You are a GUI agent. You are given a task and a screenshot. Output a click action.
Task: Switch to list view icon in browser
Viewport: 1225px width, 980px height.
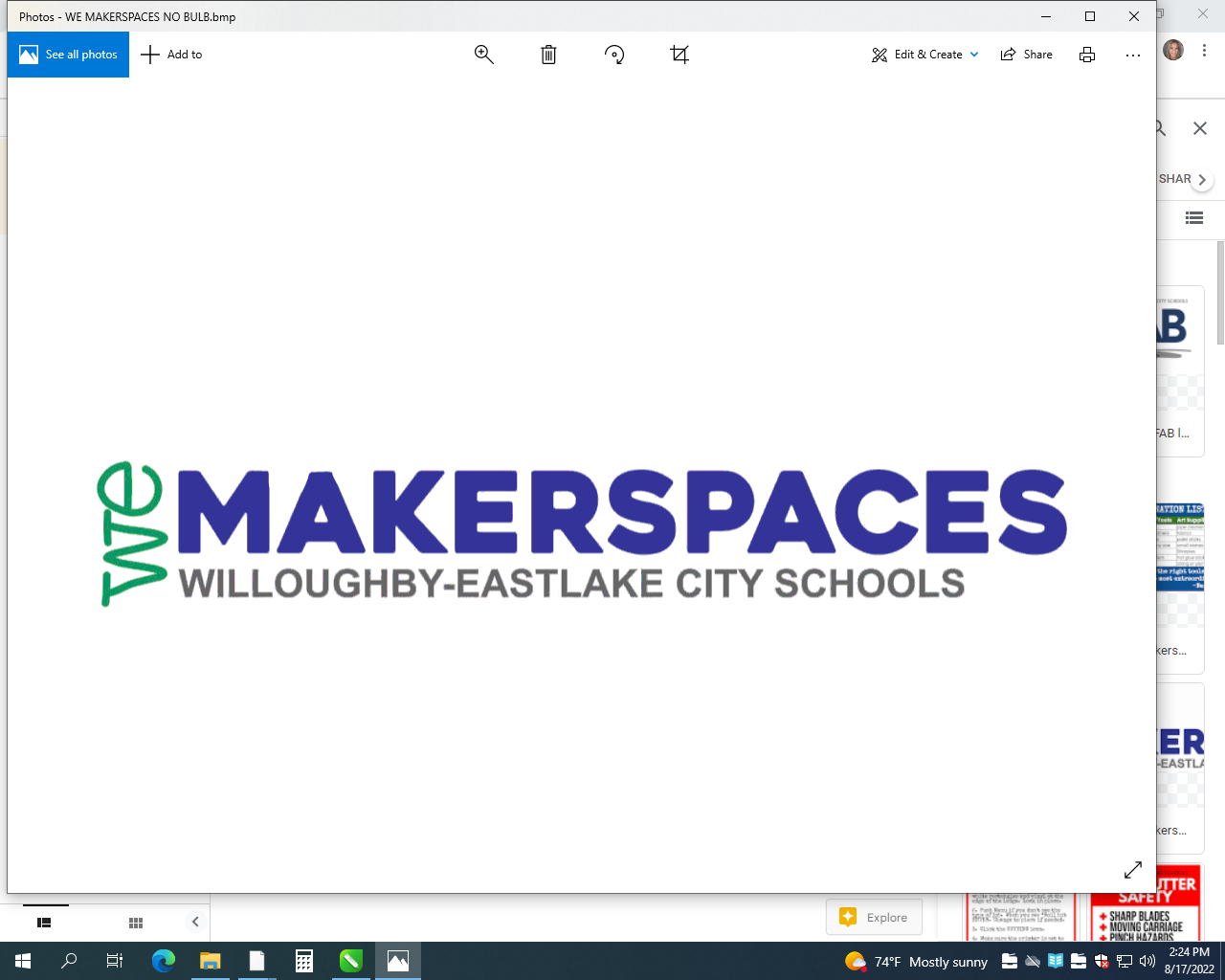(1193, 218)
